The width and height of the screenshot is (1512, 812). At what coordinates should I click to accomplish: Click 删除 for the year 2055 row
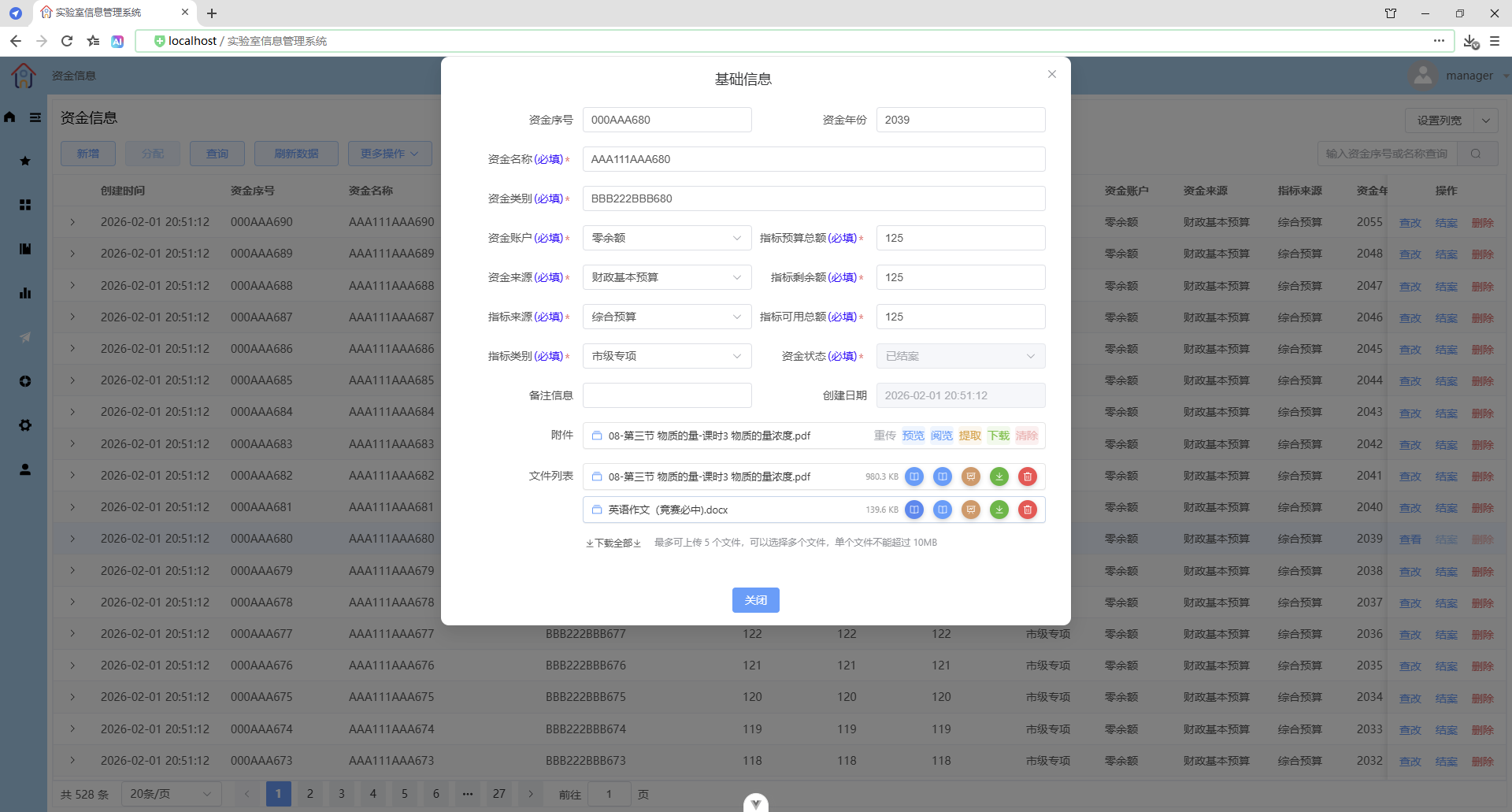[1483, 223]
